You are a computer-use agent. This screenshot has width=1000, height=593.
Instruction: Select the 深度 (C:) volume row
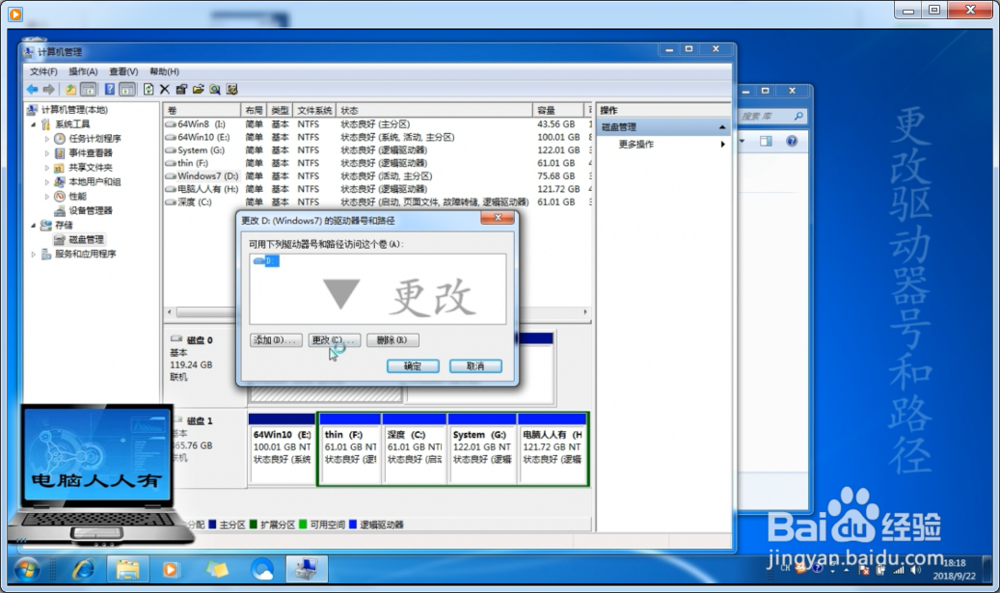click(x=376, y=202)
